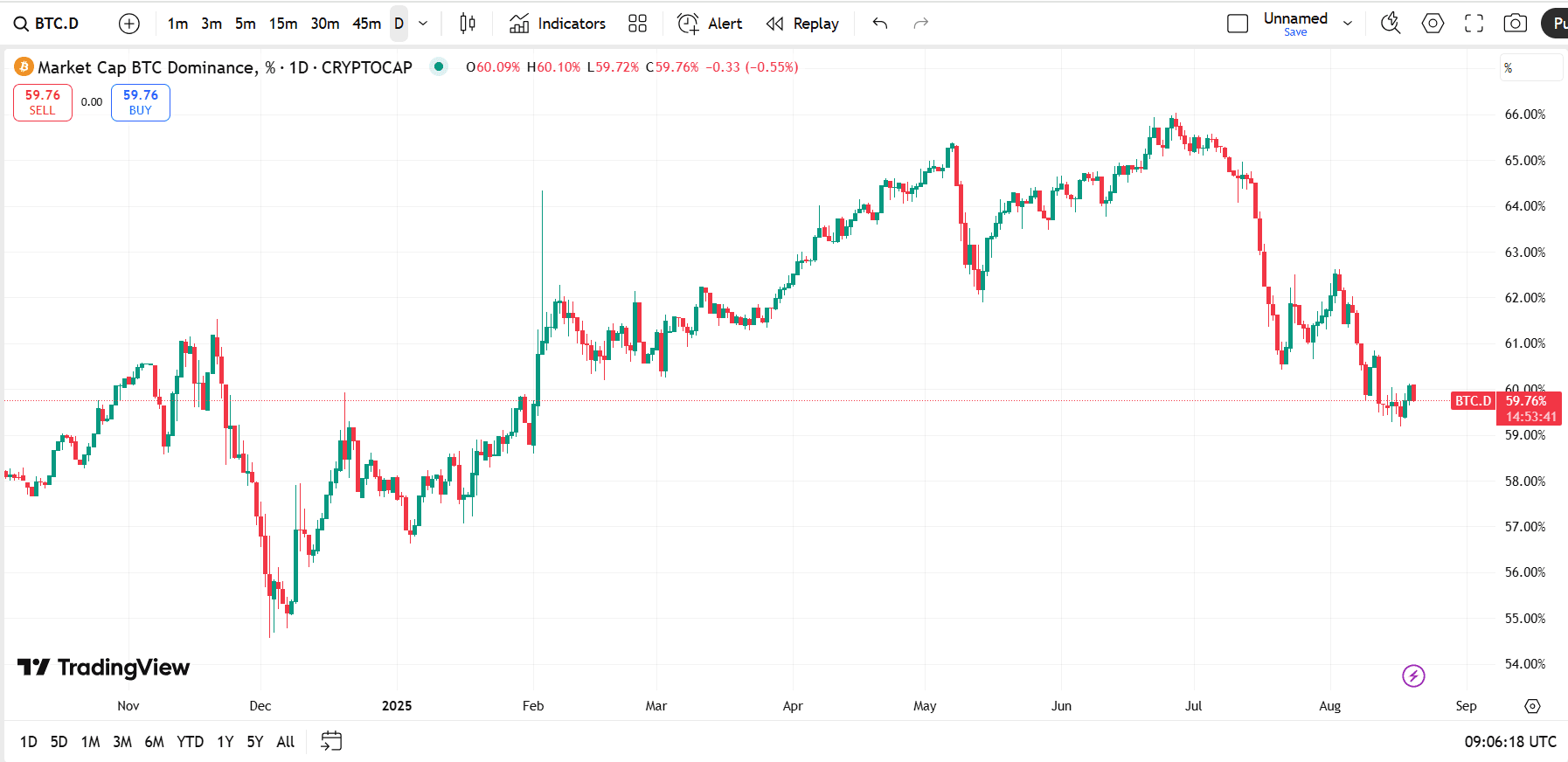This screenshot has width=1568, height=762.
Task: Enter fullscreen mode
Action: (x=1474, y=24)
